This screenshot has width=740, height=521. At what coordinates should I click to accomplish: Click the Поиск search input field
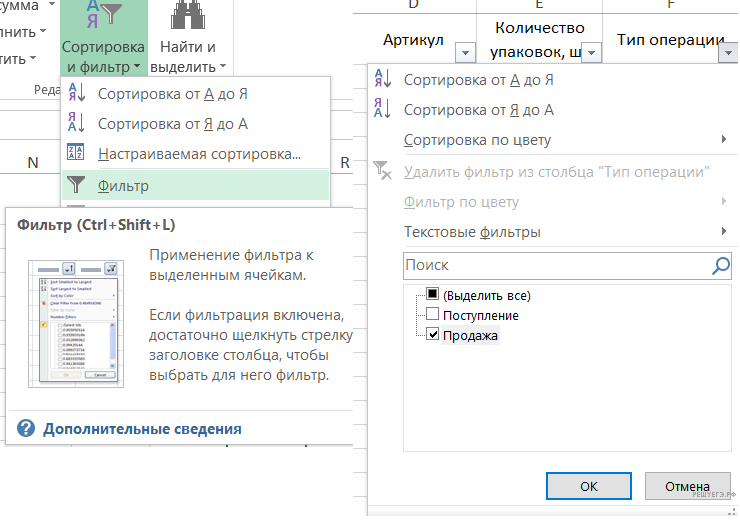click(555, 266)
